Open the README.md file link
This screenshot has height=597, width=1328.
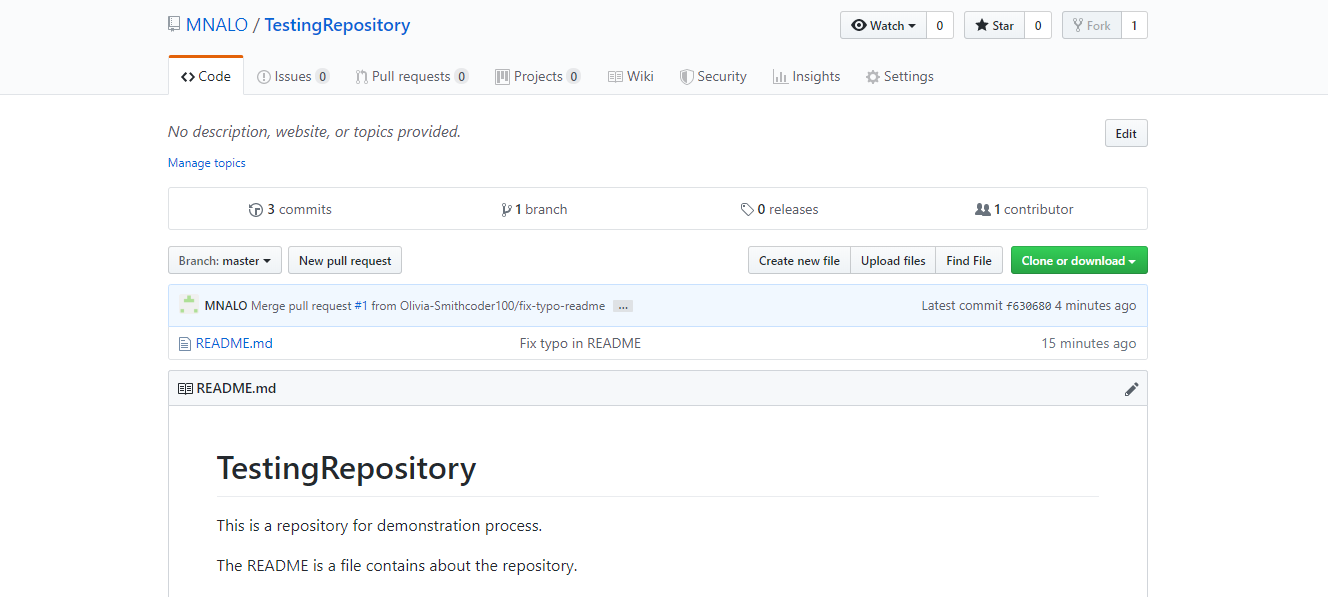pos(234,343)
